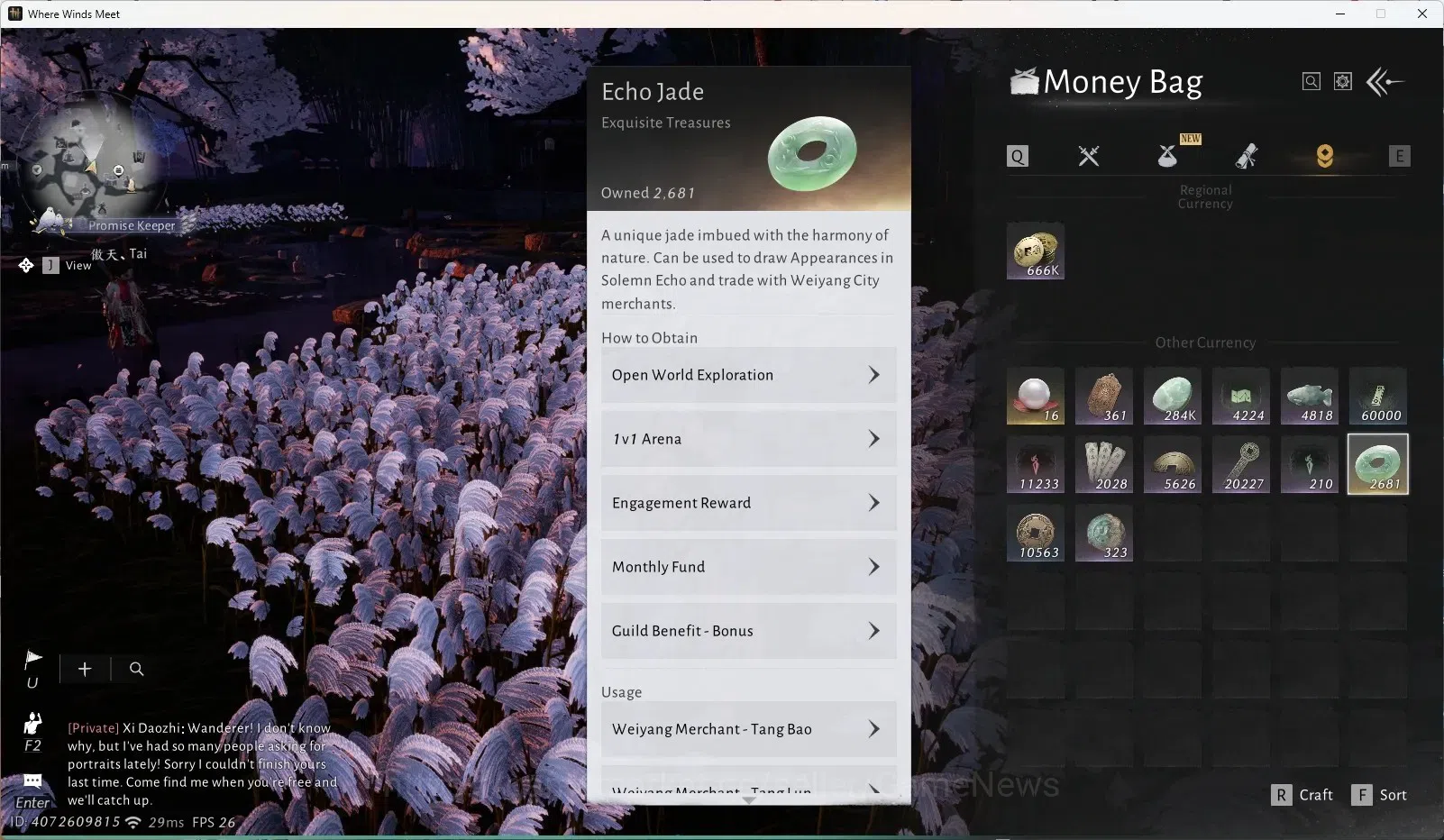Image resolution: width=1444 pixels, height=840 pixels.
Task: Select the tally currency showing 60000
Action: 1378,396
